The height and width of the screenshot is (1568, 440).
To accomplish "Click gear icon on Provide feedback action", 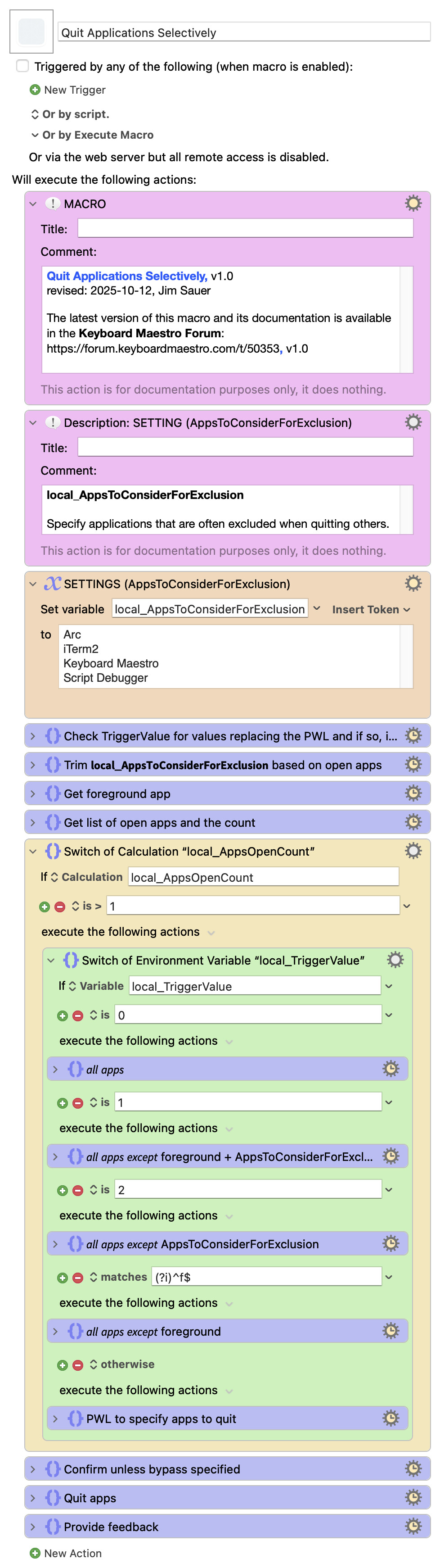I will pos(413,1526).
